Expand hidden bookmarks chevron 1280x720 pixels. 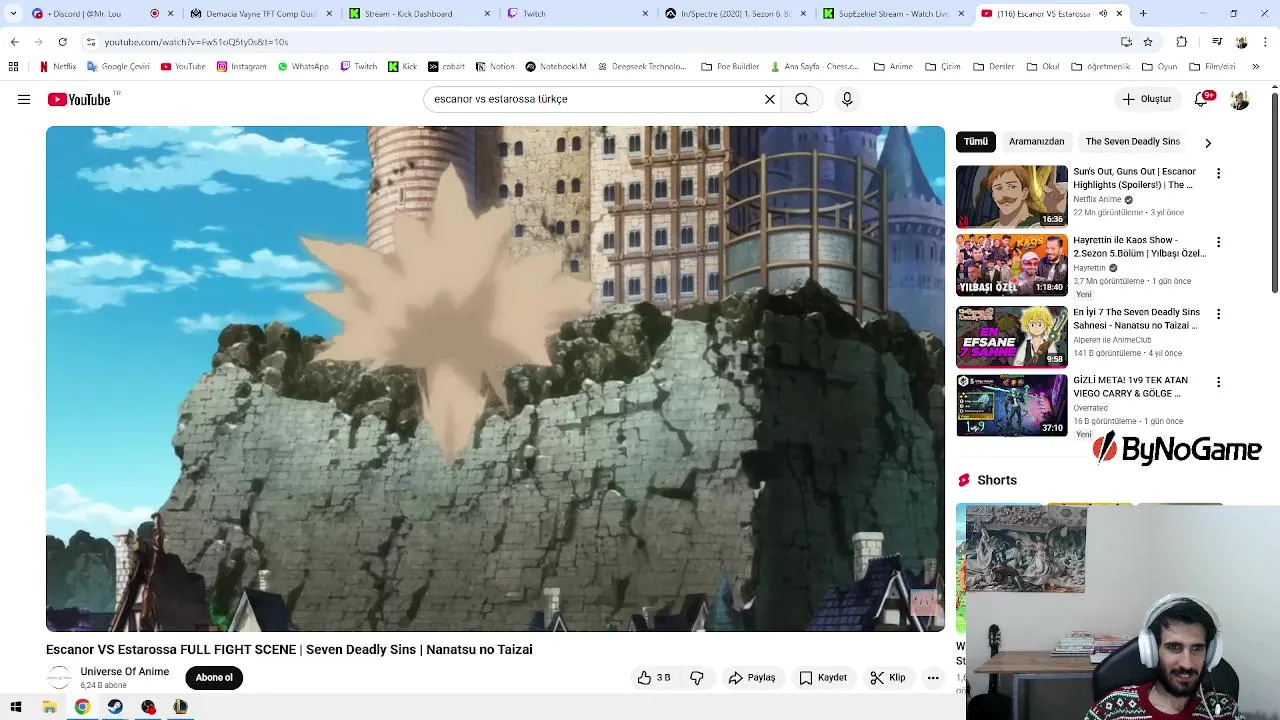1256,67
